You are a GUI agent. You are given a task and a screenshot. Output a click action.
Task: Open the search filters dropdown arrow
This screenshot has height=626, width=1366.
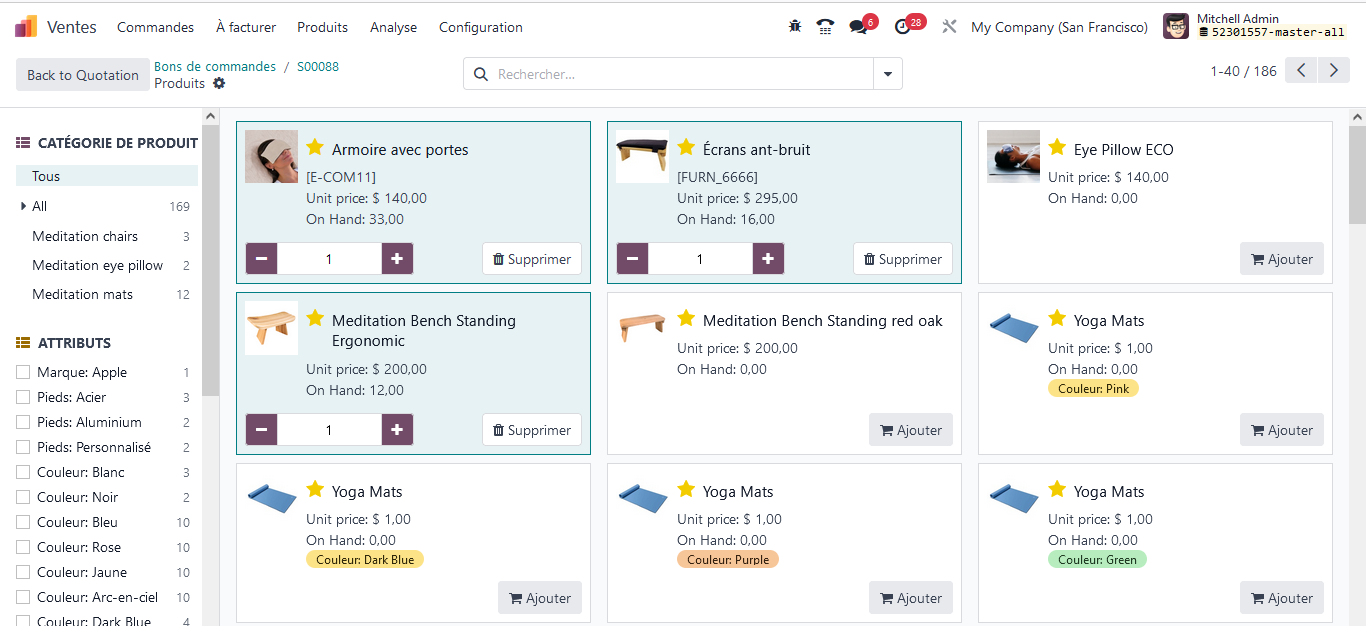pos(887,73)
